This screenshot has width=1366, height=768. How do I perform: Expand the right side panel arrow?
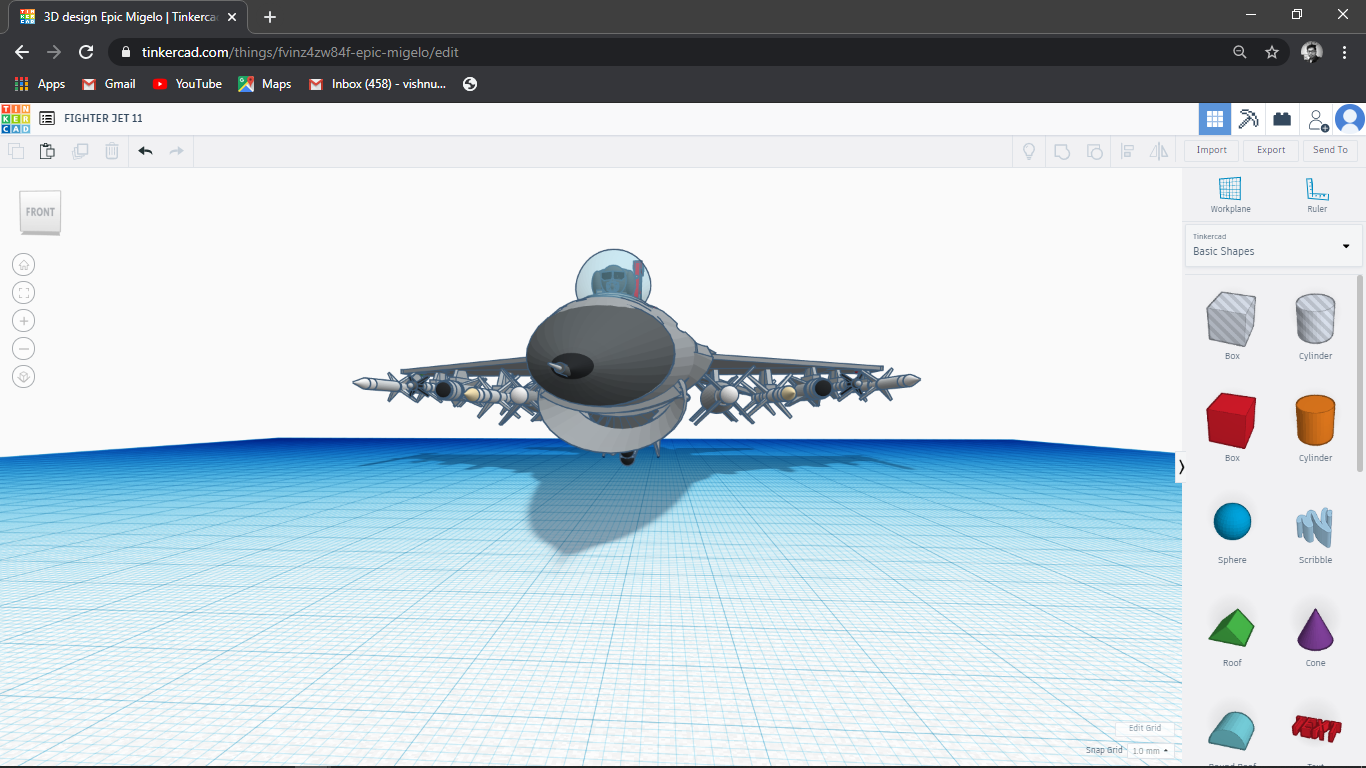click(1181, 466)
